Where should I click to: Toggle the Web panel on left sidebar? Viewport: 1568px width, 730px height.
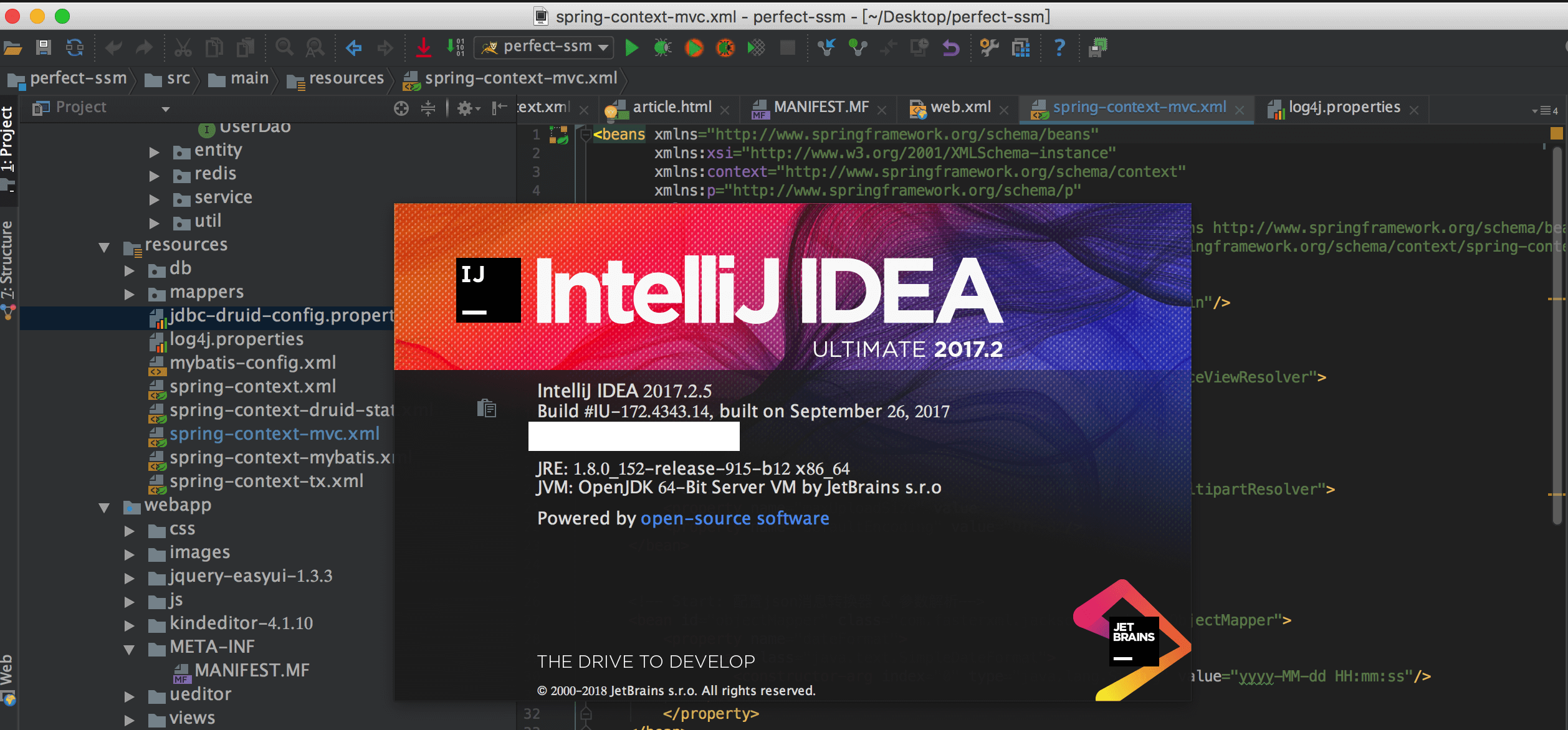pos(9,679)
